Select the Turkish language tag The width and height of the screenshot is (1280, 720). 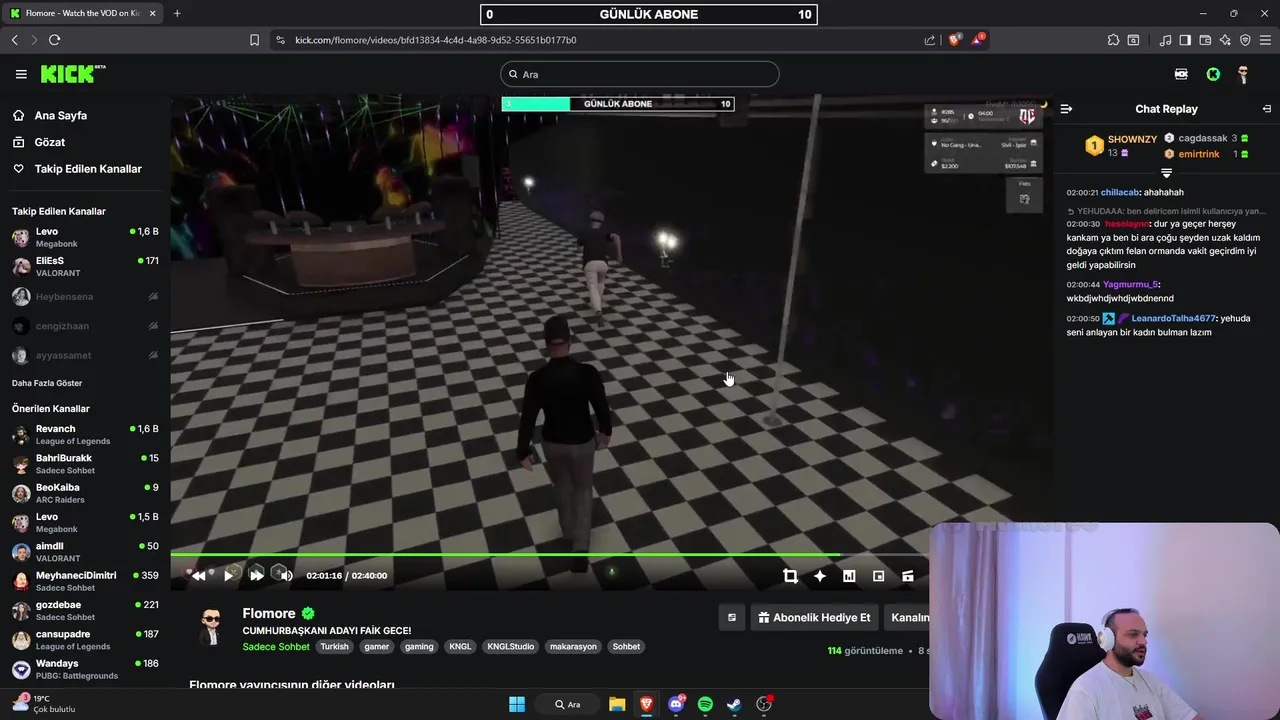pos(334,646)
